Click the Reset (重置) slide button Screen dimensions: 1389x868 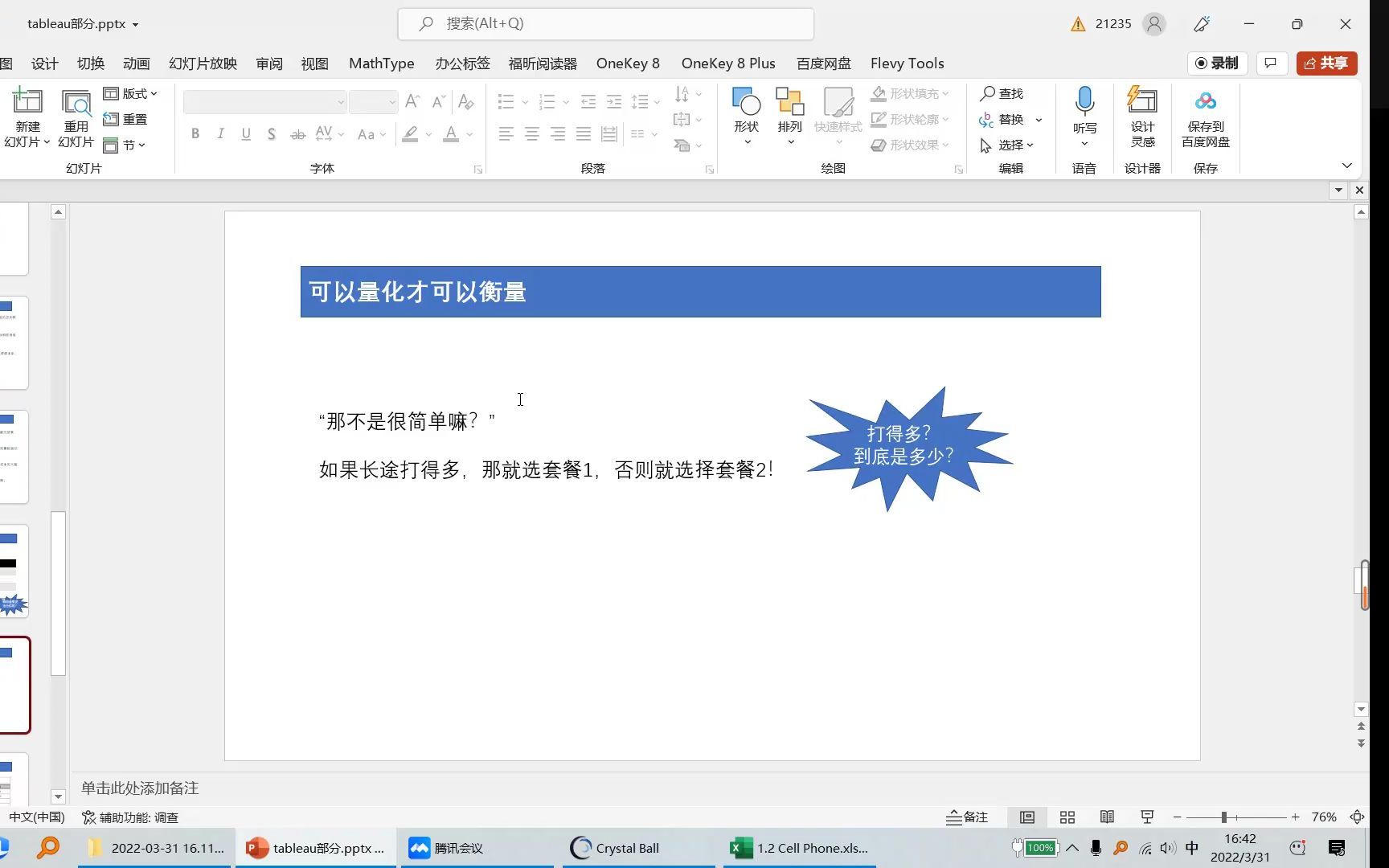(x=125, y=119)
